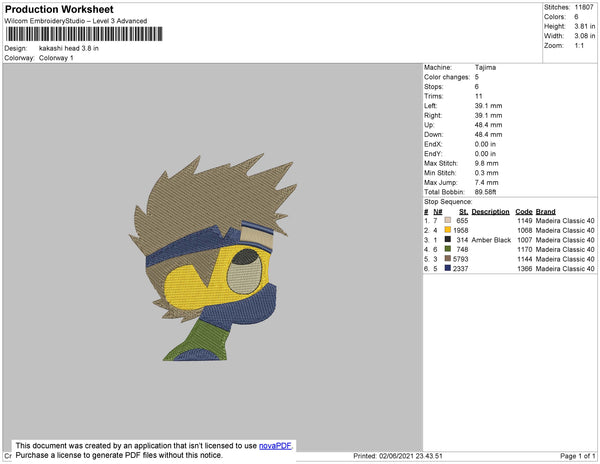Select the beige 655 thread color swatch
This screenshot has height=464, width=600.
[448, 220]
